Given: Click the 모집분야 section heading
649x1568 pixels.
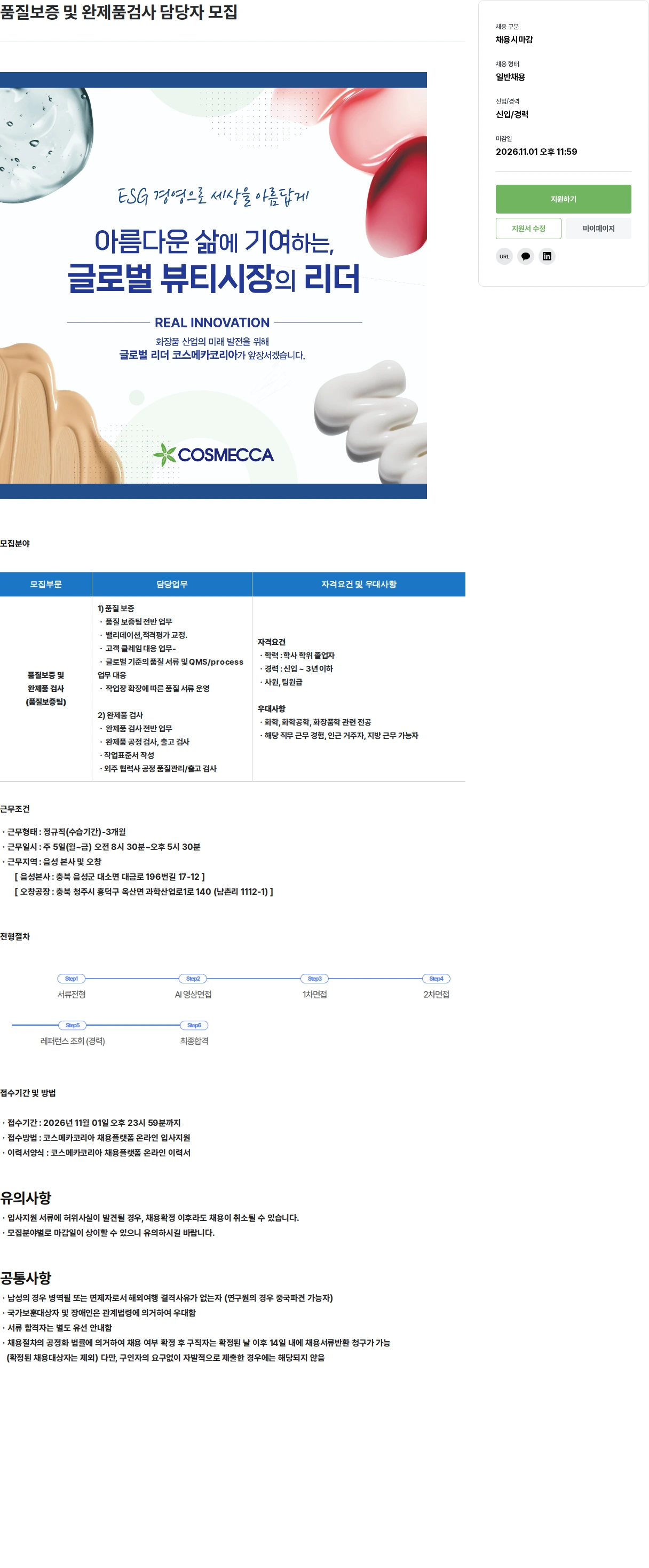Looking at the screenshot, I should [x=14, y=543].
